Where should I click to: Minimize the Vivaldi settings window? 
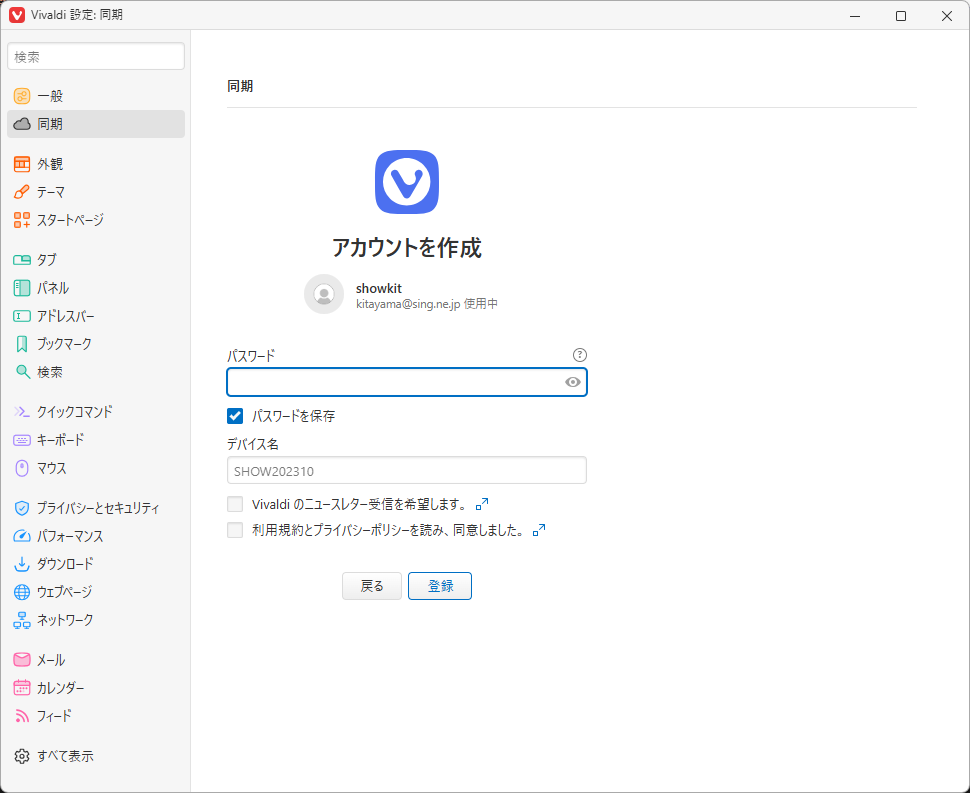click(855, 15)
